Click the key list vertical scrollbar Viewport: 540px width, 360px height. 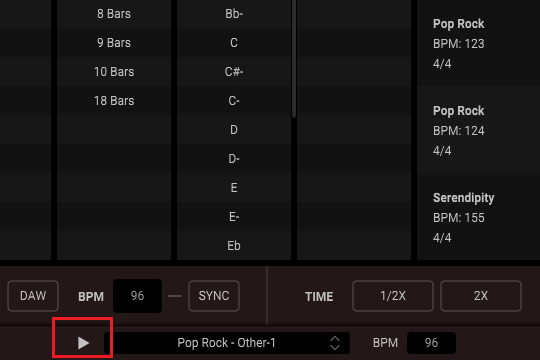point(294,59)
